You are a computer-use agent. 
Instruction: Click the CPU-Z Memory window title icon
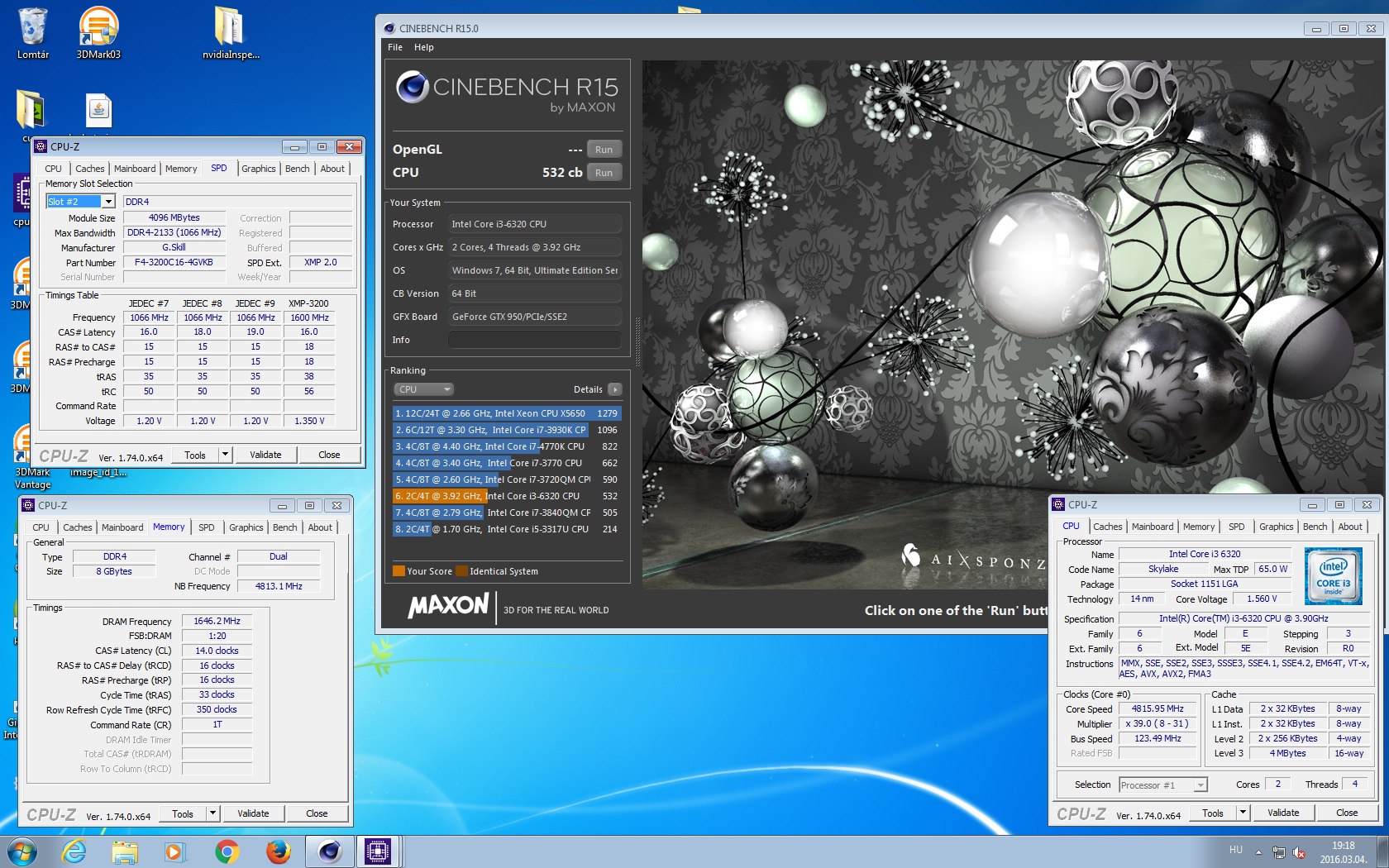27,505
